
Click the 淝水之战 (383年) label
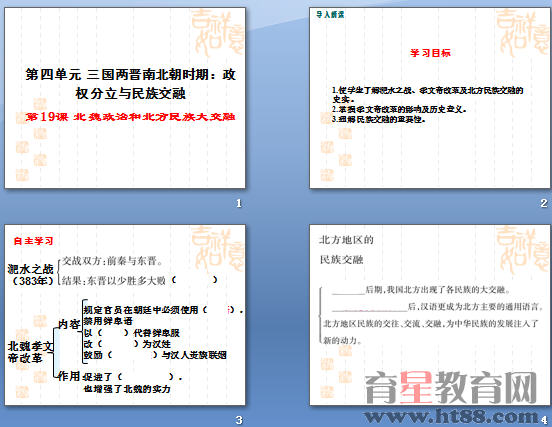coord(31,275)
